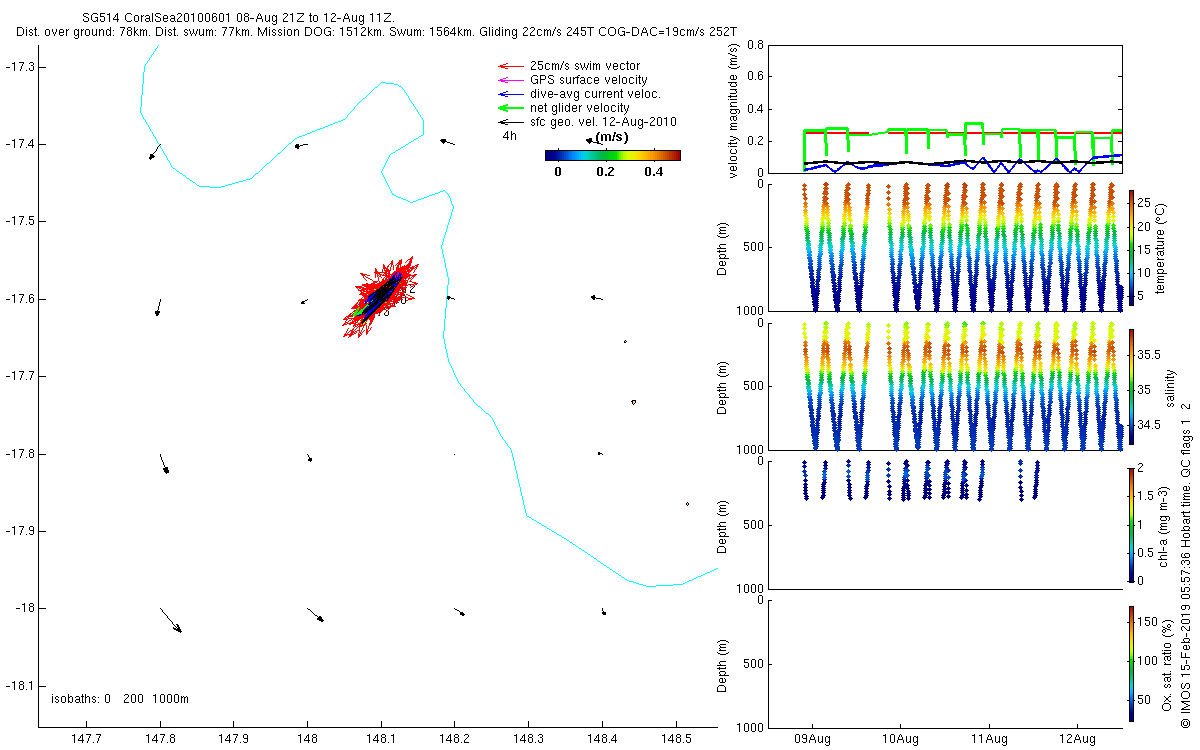Click the '35.5' tick on the salinity colorbar
1200x750 pixels.
(1150, 355)
